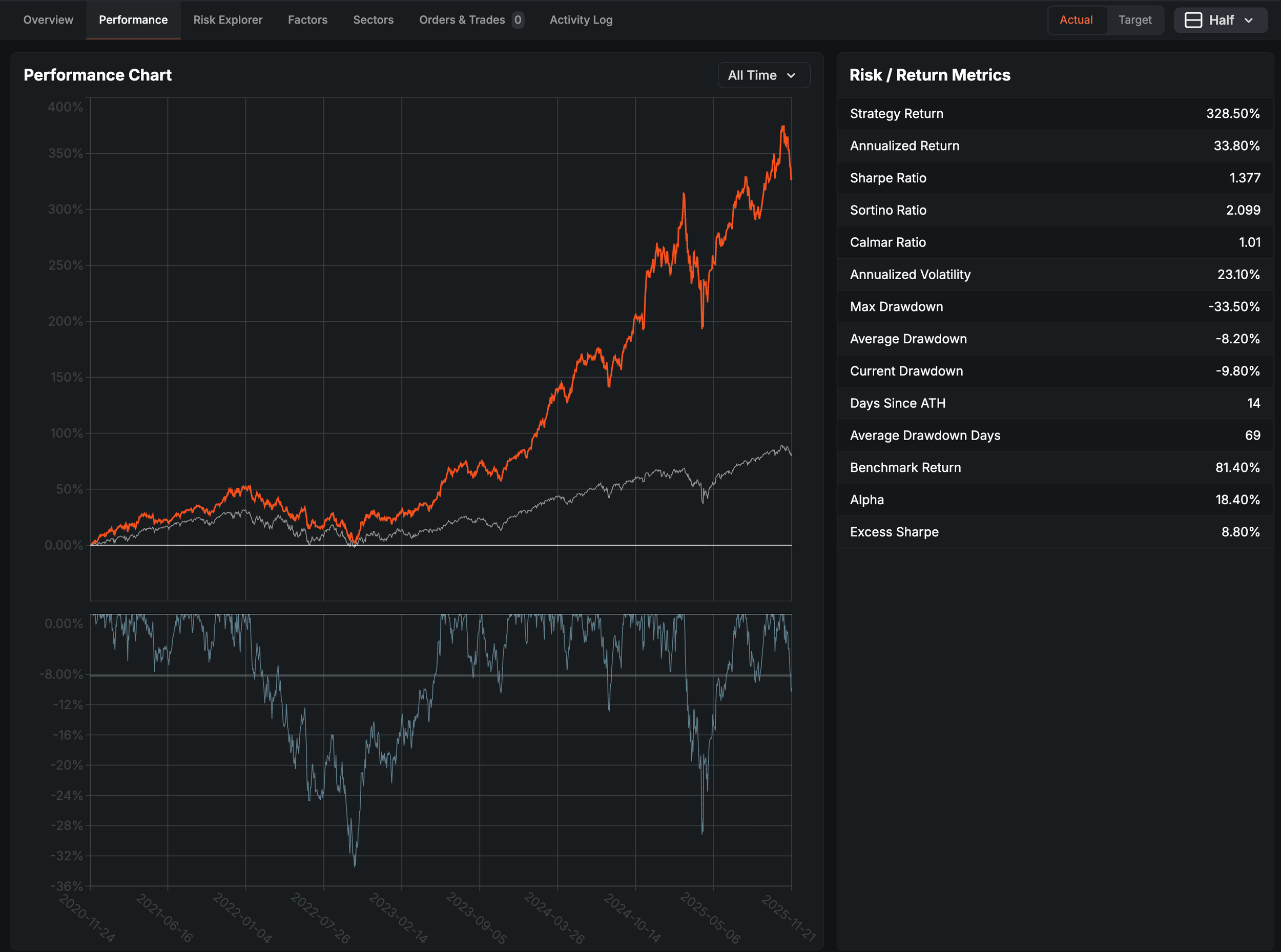Screen dimensions: 1281x952
Task: Click the Half layout split icon
Action: (x=1193, y=20)
